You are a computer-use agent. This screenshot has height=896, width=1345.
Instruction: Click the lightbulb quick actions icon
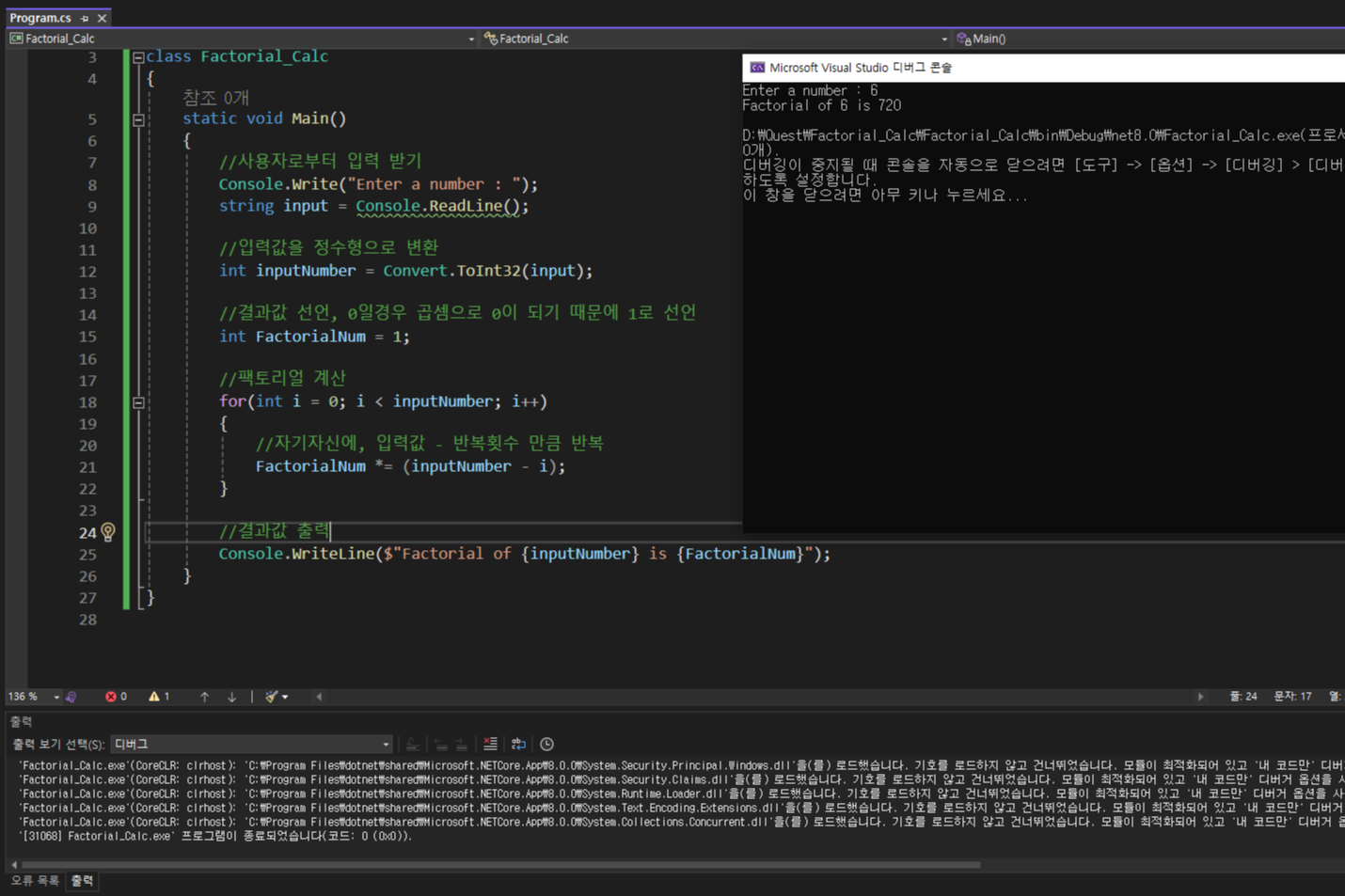point(108,532)
